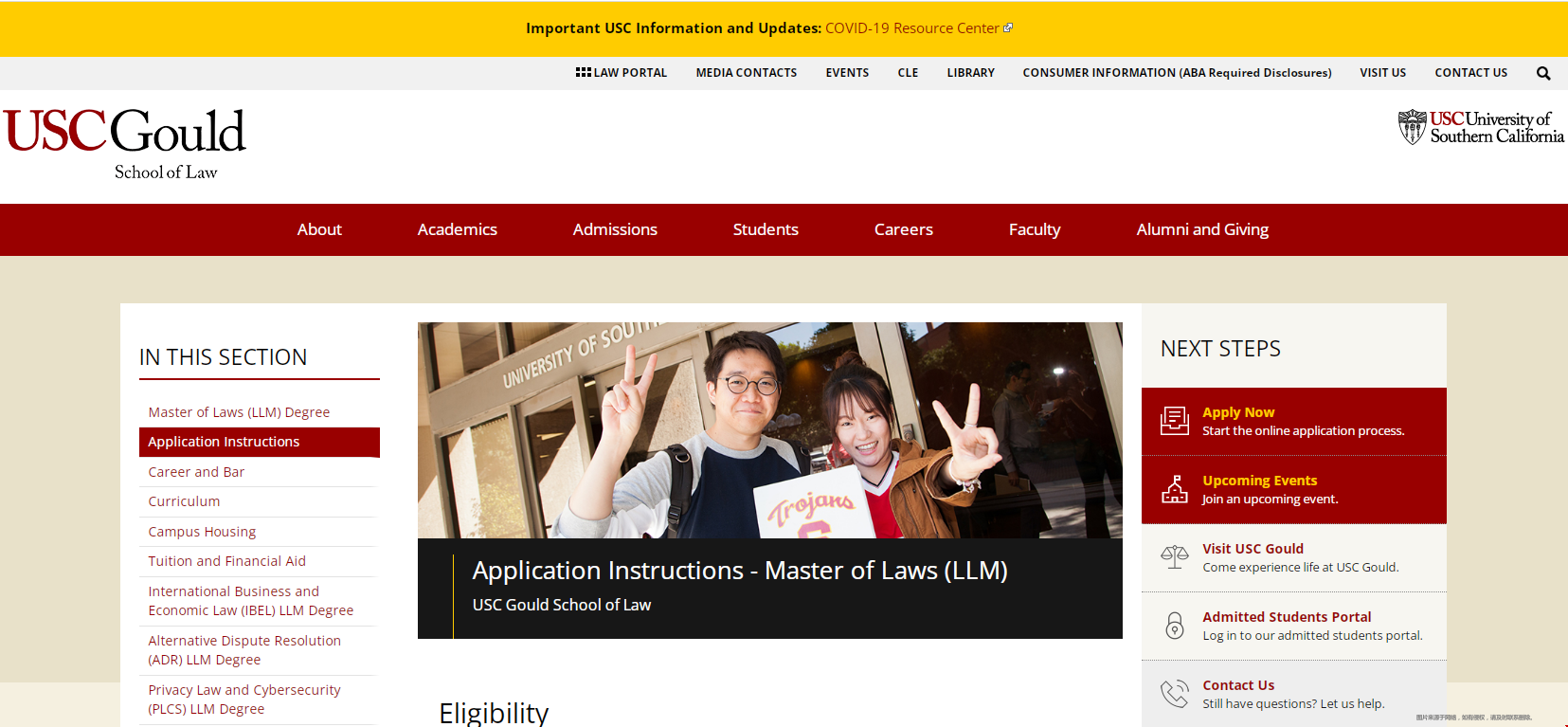Click the Apply Now title link
The width and height of the screenshot is (1568, 727).
coord(1238,412)
